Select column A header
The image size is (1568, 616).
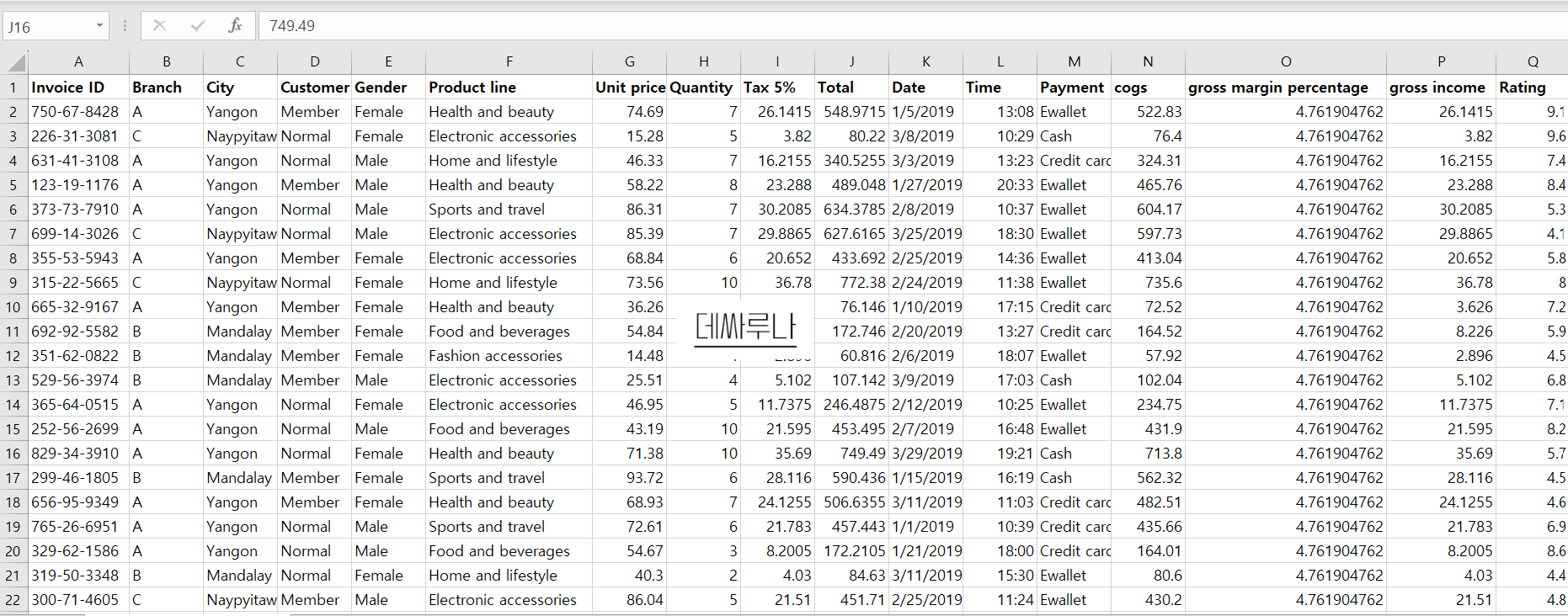(x=78, y=61)
